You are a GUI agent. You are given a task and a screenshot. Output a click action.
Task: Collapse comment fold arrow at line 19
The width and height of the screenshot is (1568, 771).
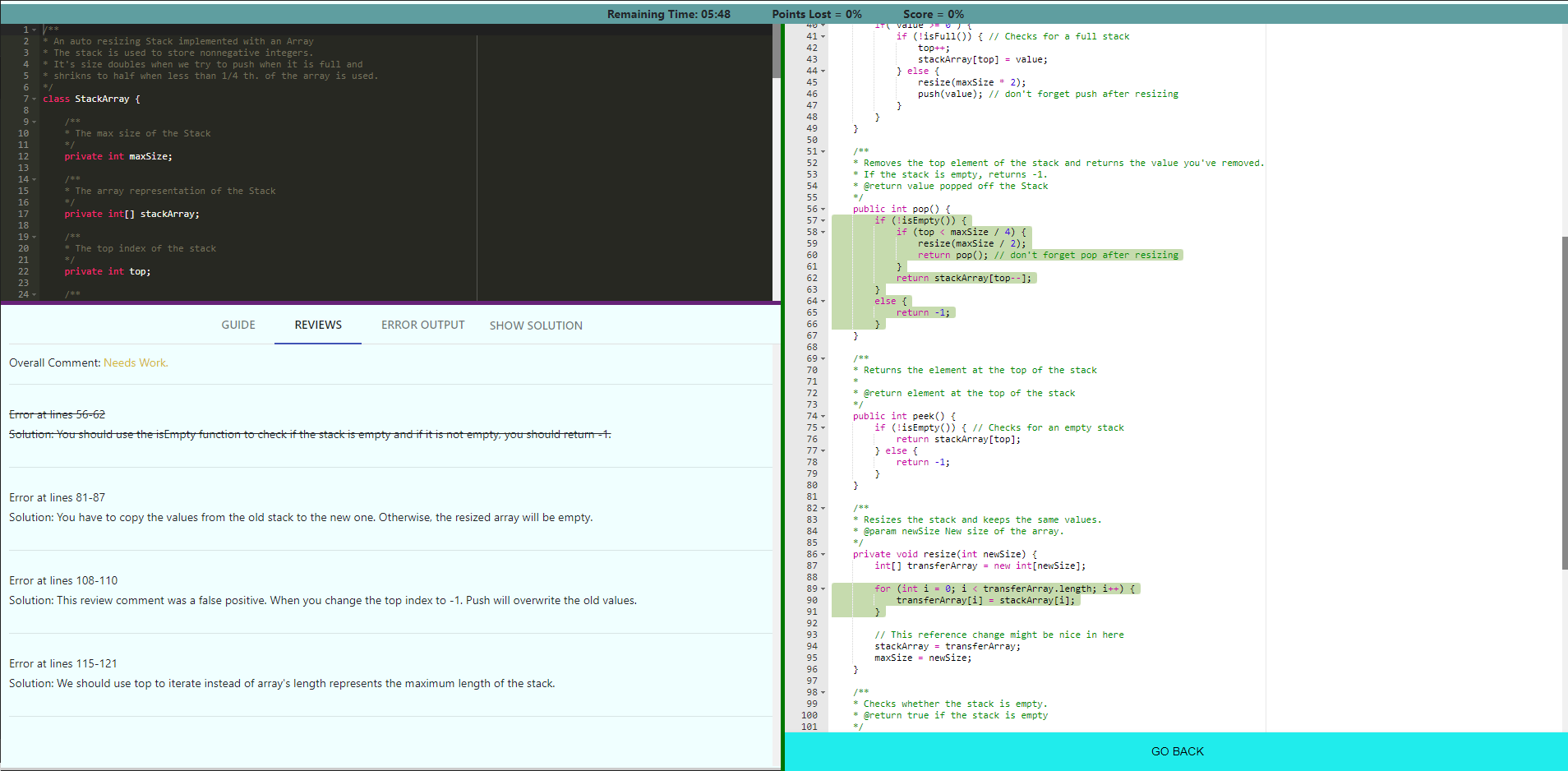(x=34, y=237)
